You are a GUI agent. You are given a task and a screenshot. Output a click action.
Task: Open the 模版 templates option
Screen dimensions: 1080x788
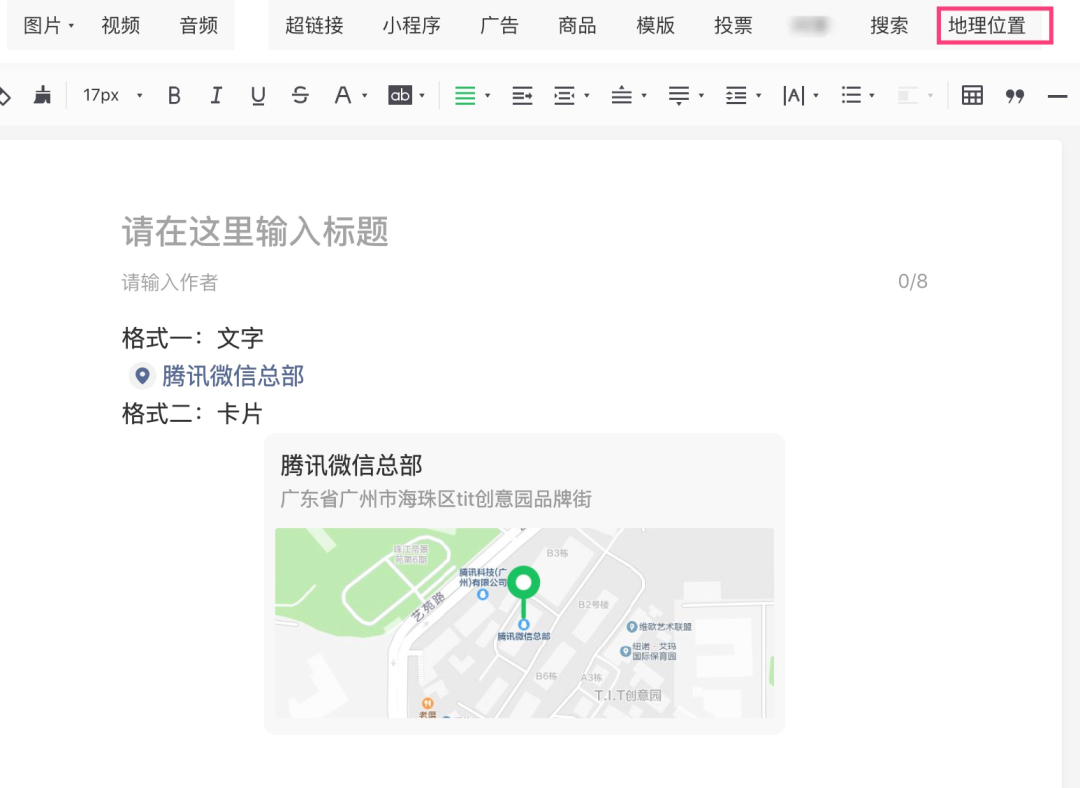656,25
